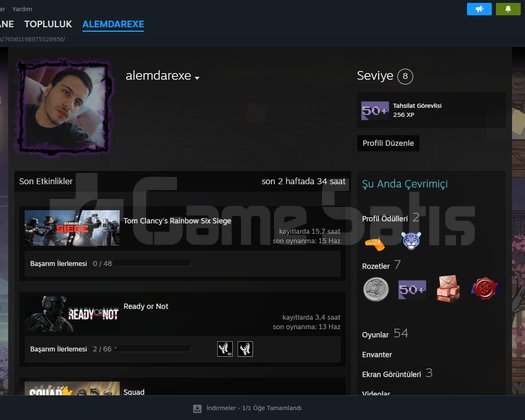525x420 pixels.
Task: Click the Tom Clancy's Rainbow Six Siege title
Action: (x=177, y=221)
